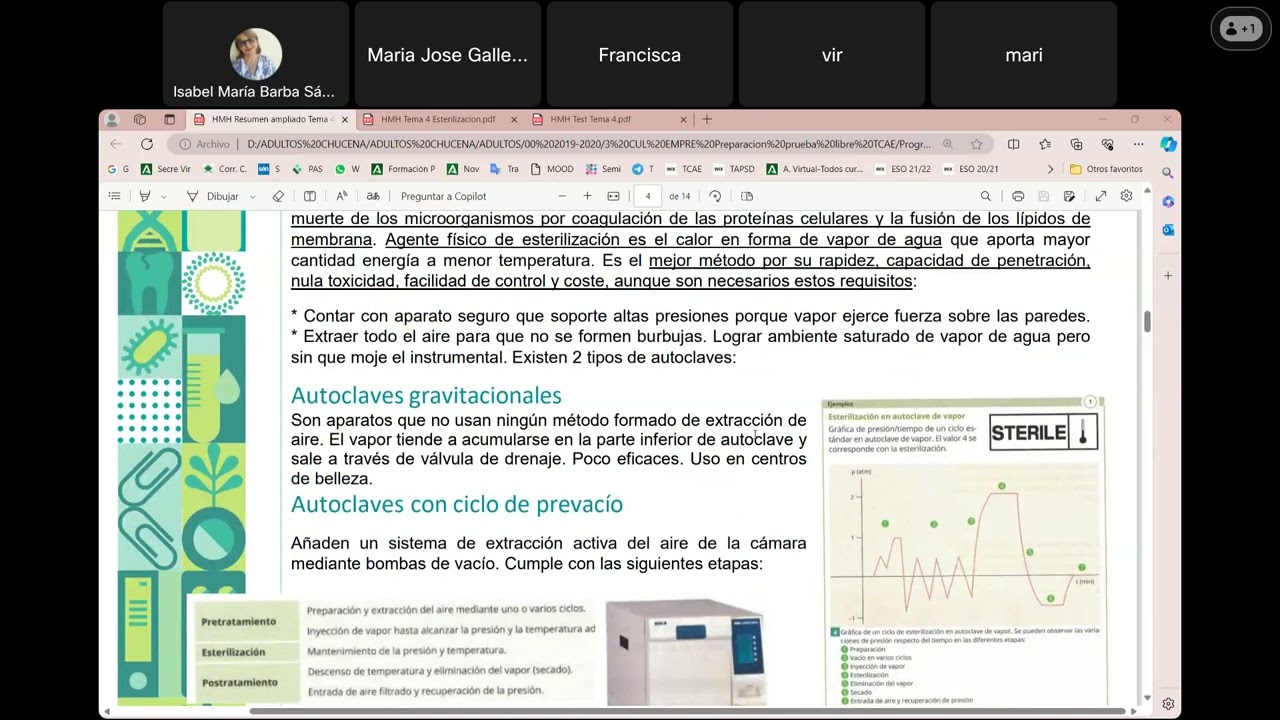Open Preguntar a Copilot
The height and width of the screenshot is (720, 1280).
pyautogui.click(x=443, y=196)
